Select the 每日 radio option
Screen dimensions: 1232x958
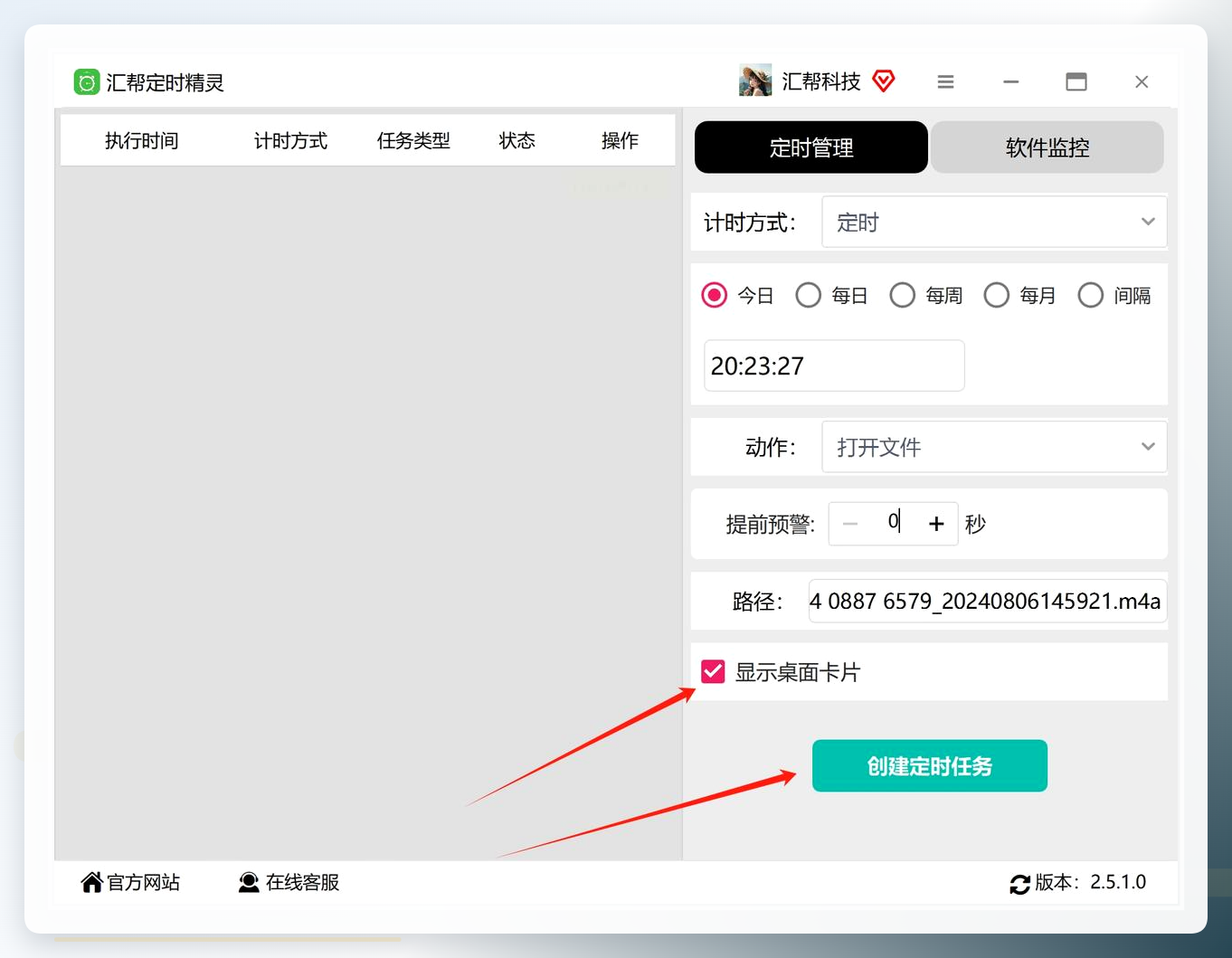(x=809, y=296)
